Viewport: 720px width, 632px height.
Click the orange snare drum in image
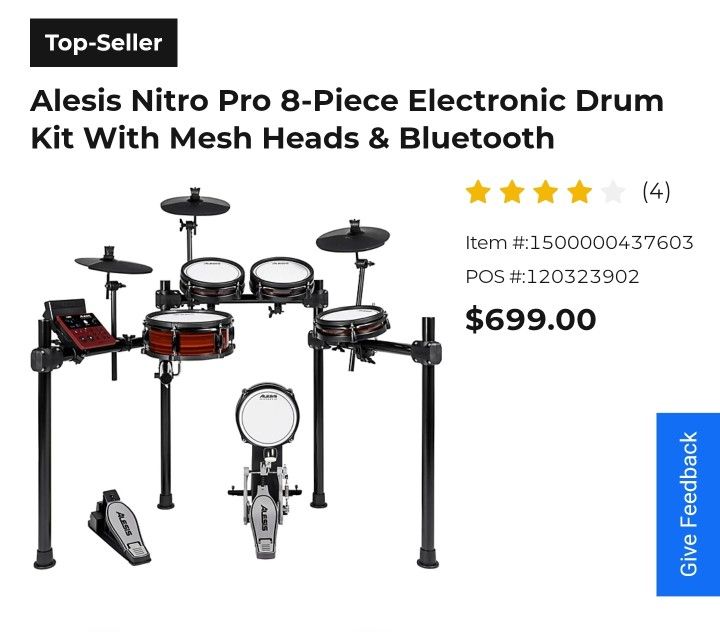pos(188,334)
